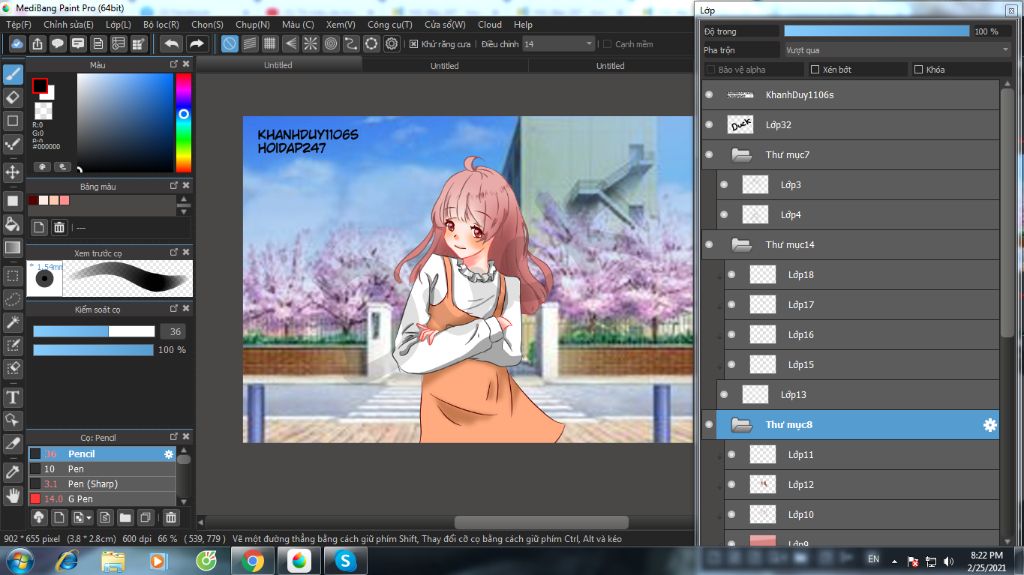Enable curve snap guide
1024x575 pixels.
point(351,44)
